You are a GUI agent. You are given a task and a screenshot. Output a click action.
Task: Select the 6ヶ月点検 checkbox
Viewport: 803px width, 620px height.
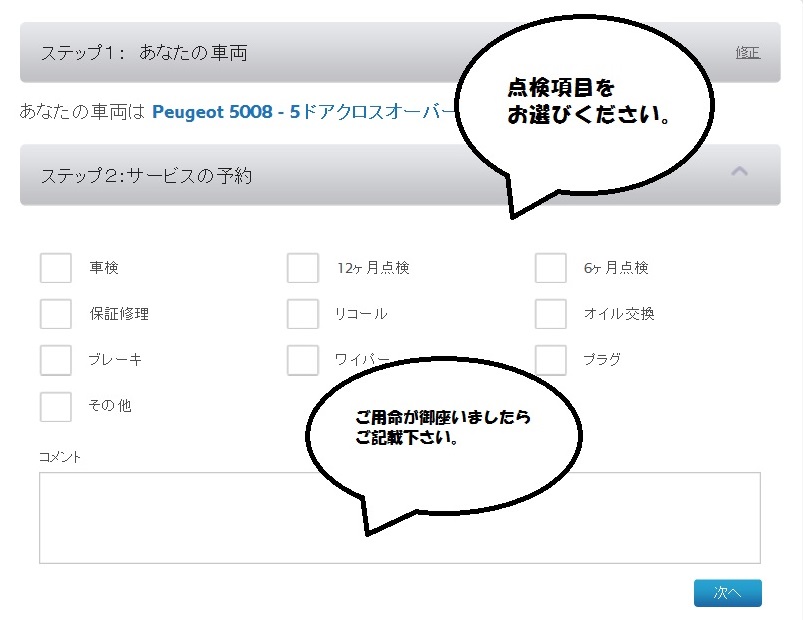[550, 267]
